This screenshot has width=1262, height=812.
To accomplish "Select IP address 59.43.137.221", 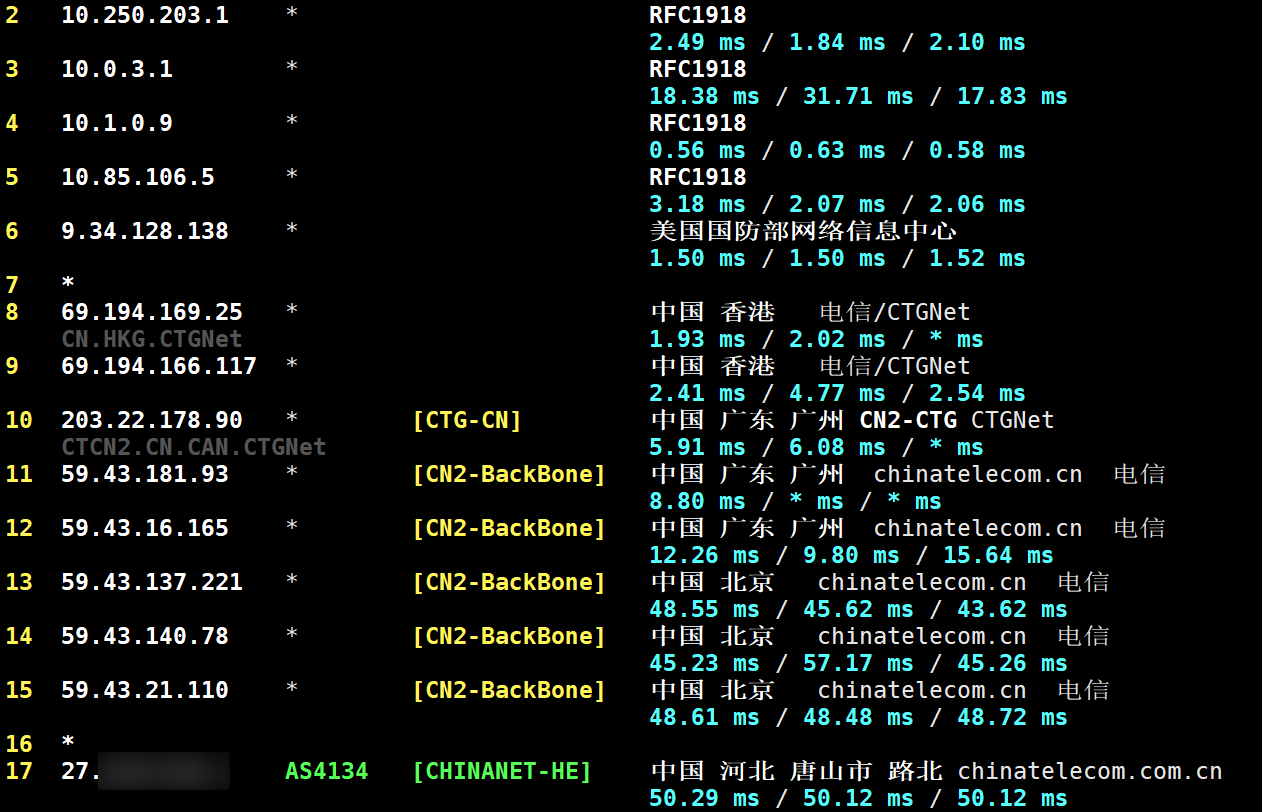I will point(152,582).
